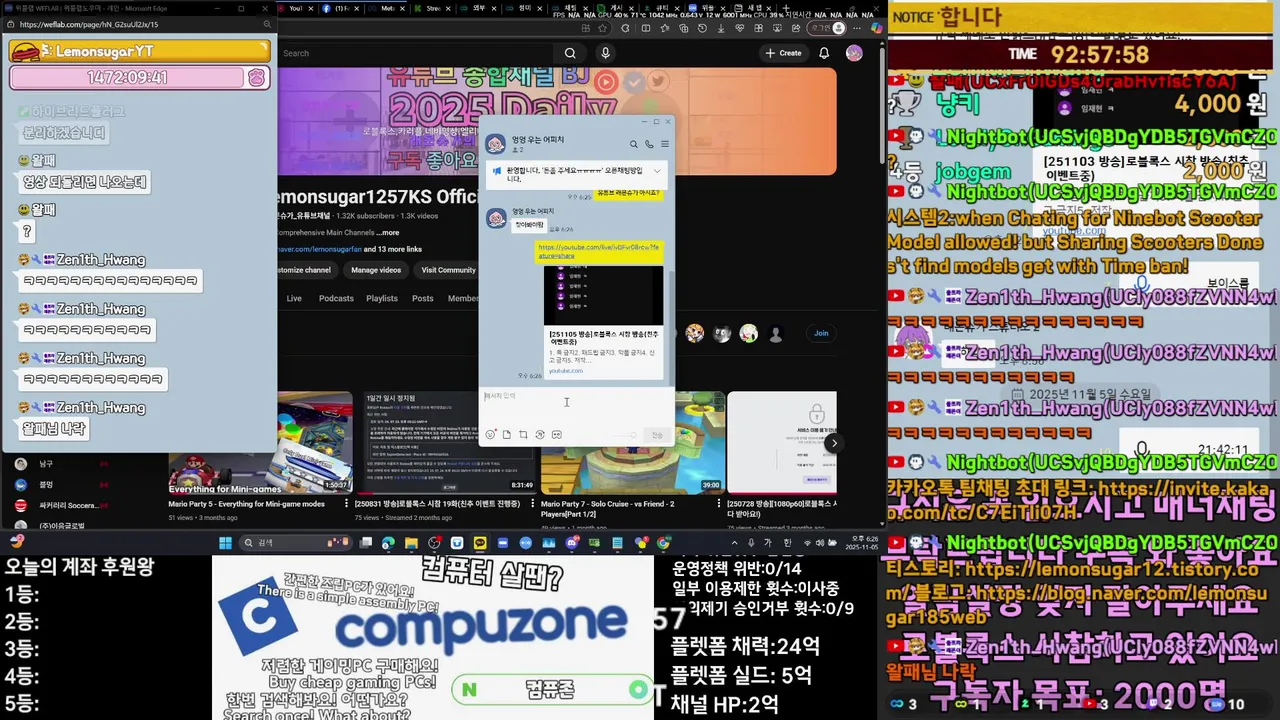
Task: Click the screen capture icon in KakaoTalk
Action: (523, 434)
